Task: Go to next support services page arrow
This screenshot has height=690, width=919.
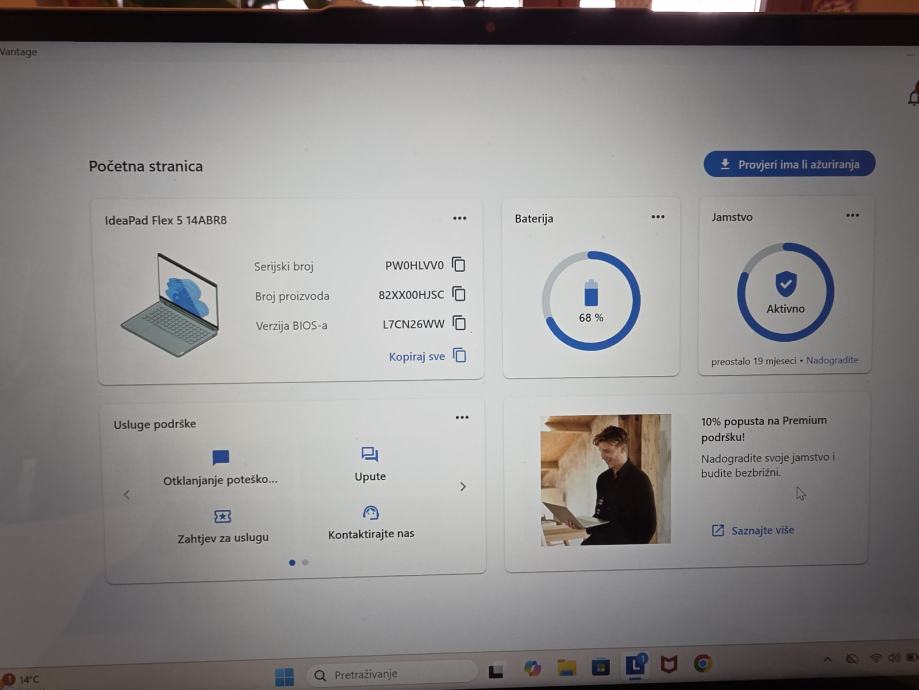Action: click(x=463, y=487)
